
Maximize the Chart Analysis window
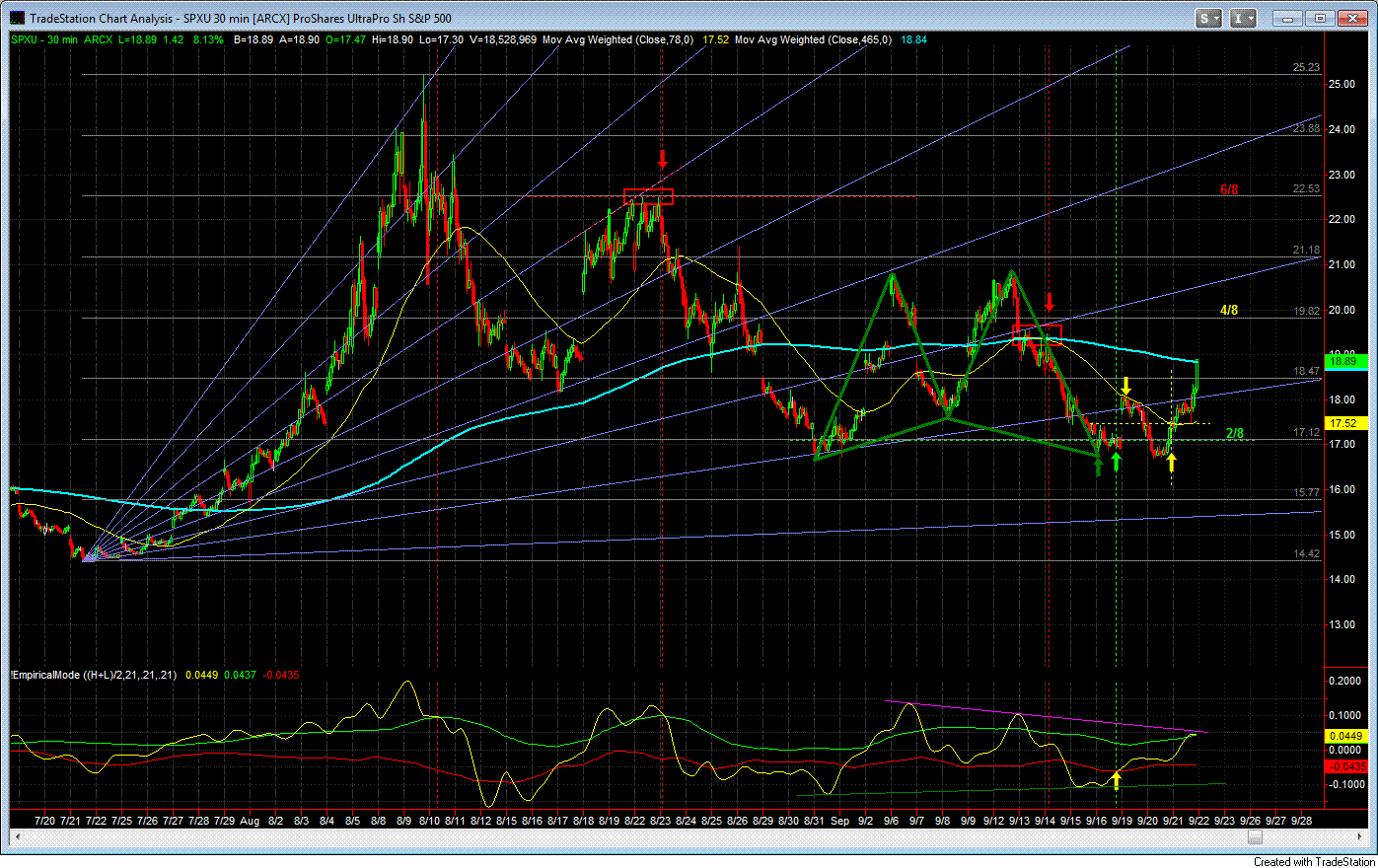tap(1321, 18)
